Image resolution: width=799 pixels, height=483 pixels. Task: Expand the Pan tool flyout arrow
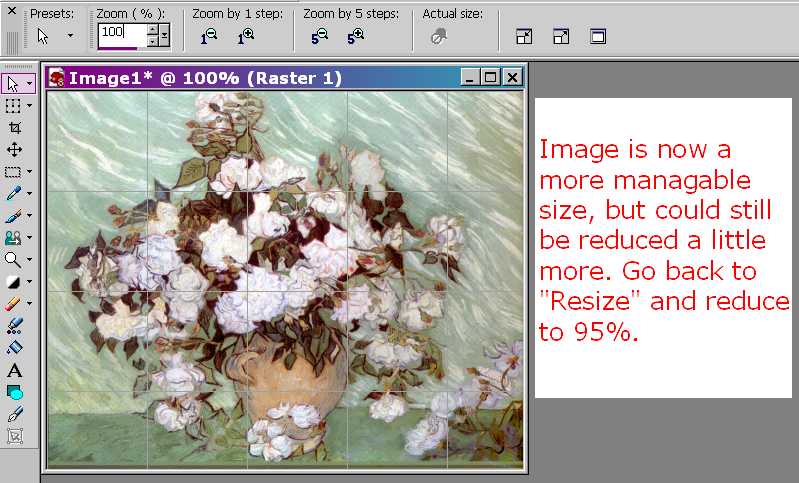coord(30,84)
